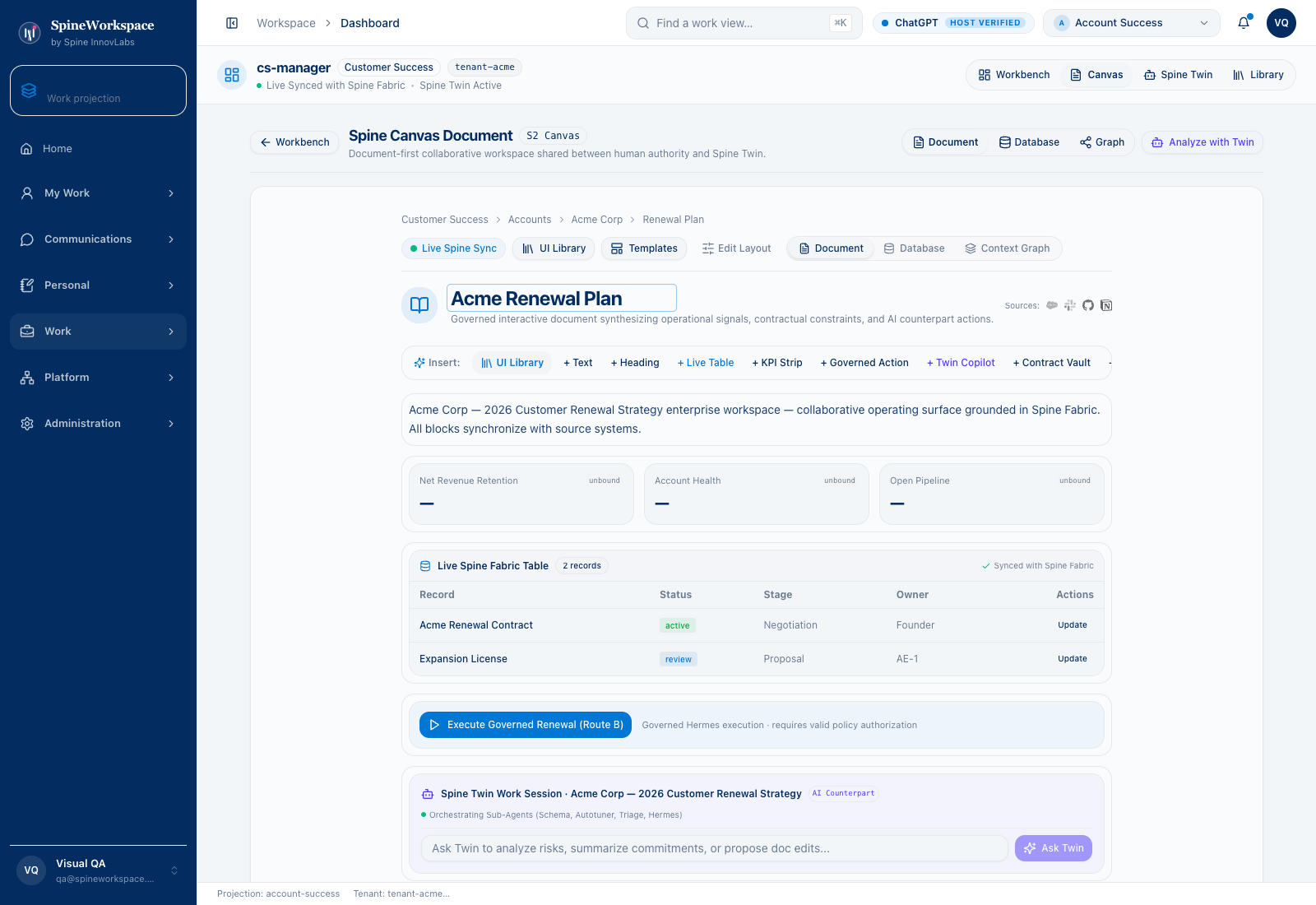The height and width of the screenshot is (905, 1316).
Task: Open the Accounts breadcrumb link
Action: 530,220
